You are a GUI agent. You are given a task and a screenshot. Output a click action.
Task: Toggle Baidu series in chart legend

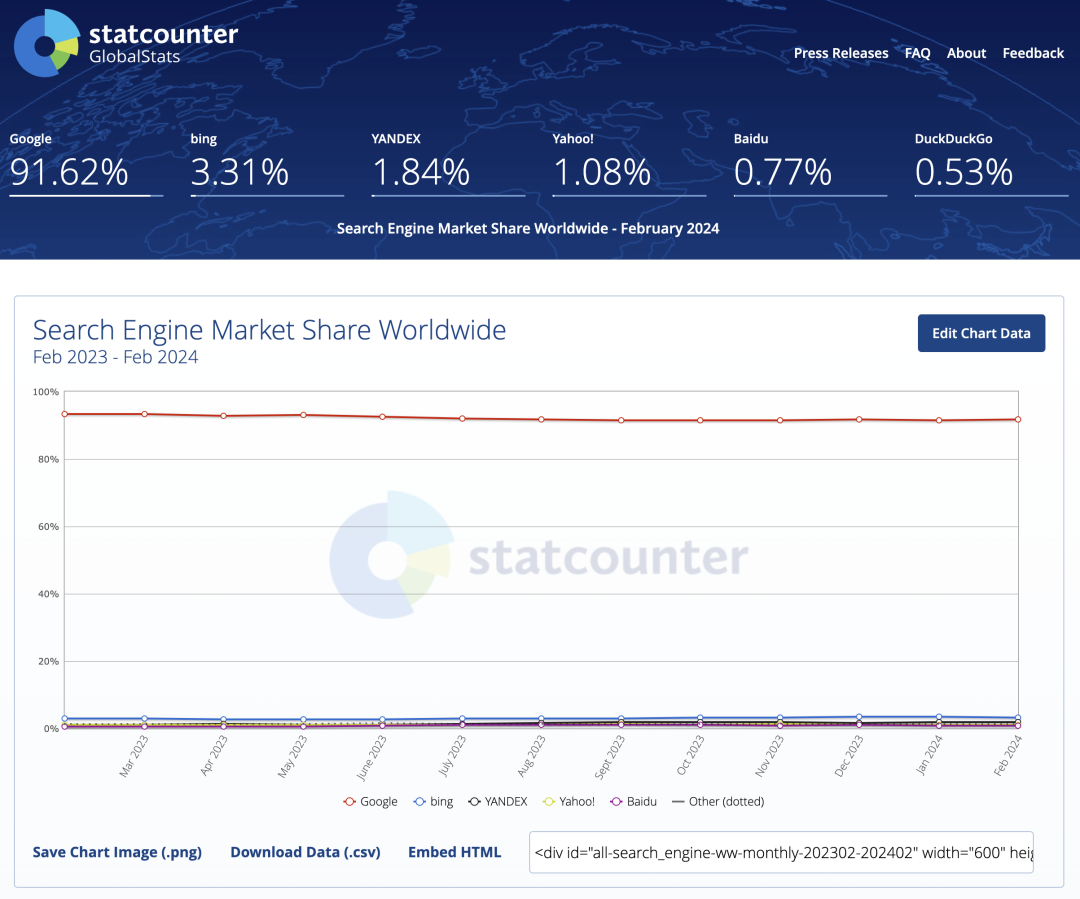[634, 801]
